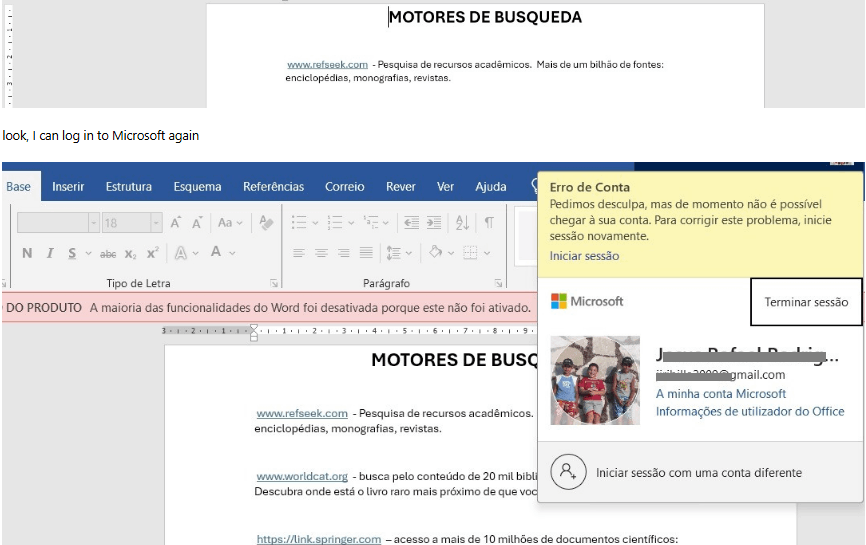Expand the shading color arrow
866x545 pixels.
click(451, 253)
